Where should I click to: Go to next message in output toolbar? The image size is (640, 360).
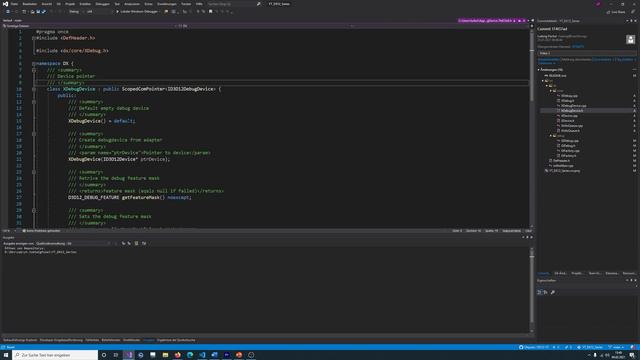pos(129,243)
